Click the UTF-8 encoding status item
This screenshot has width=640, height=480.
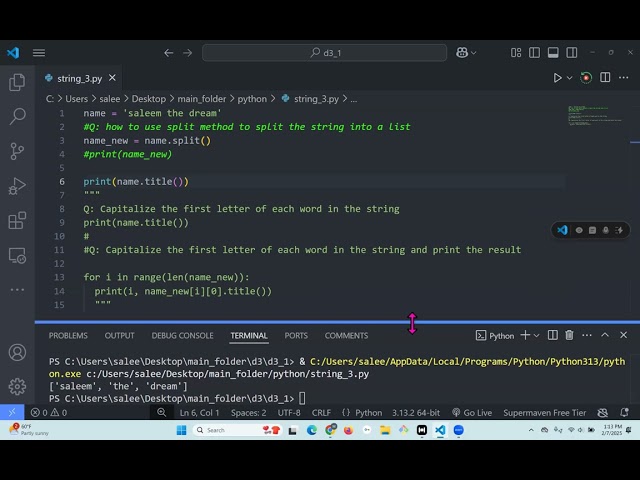point(288,412)
